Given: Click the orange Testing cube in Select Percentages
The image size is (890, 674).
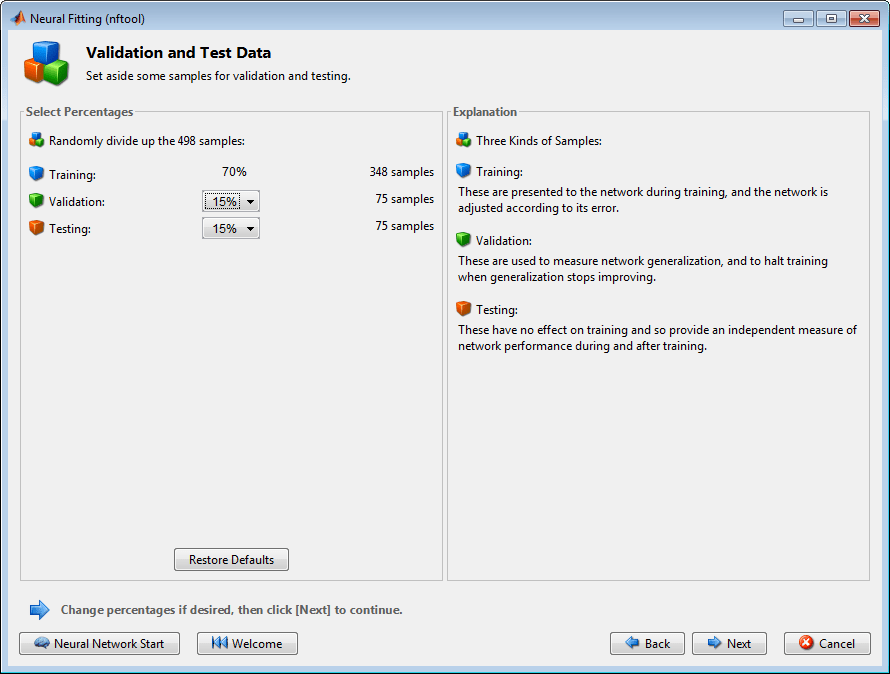Looking at the screenshot, I should 37,228.
